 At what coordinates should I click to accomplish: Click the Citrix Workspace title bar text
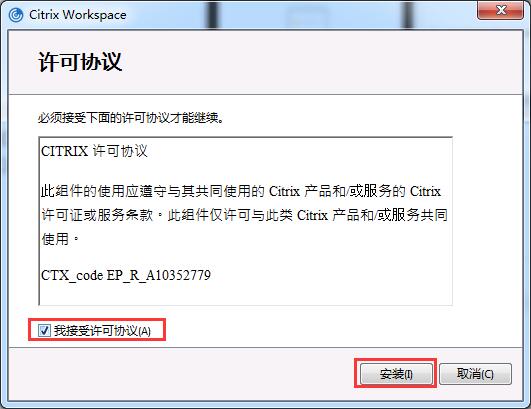(78, 15)
